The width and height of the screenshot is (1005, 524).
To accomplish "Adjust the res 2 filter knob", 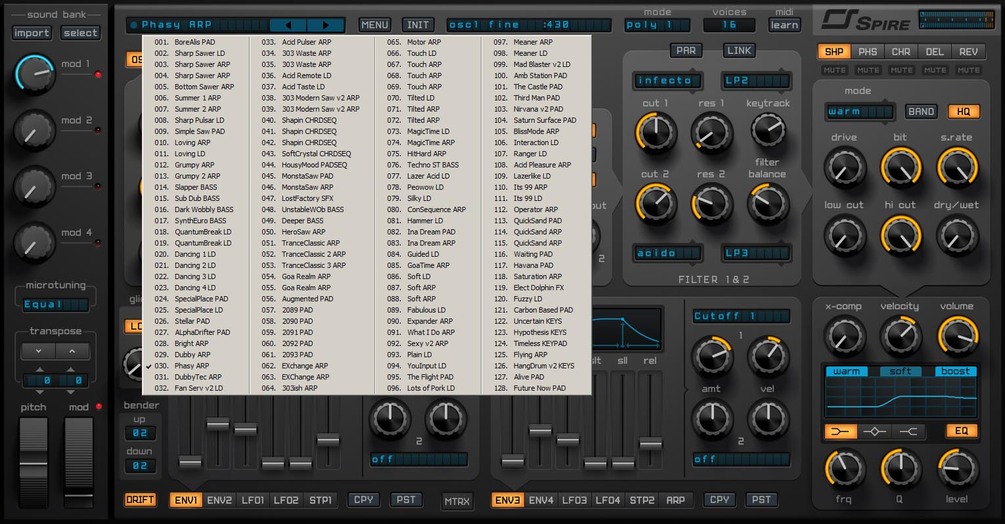I will coord(711,204).
